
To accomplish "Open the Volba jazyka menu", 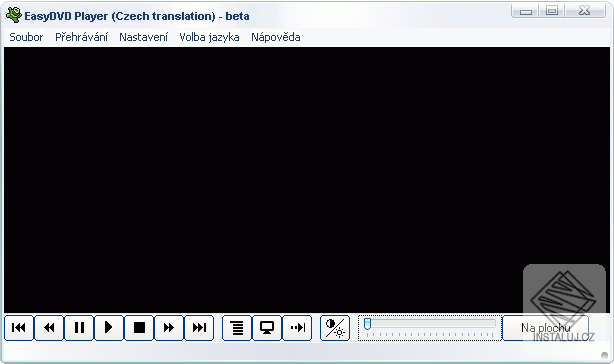I will 209,37.
